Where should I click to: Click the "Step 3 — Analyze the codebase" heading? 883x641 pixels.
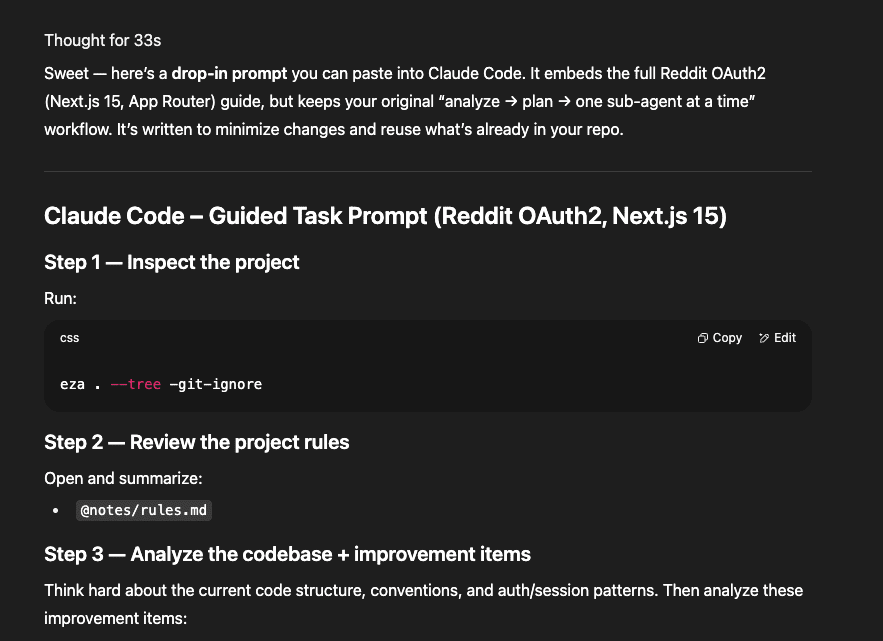pos(287,554)
